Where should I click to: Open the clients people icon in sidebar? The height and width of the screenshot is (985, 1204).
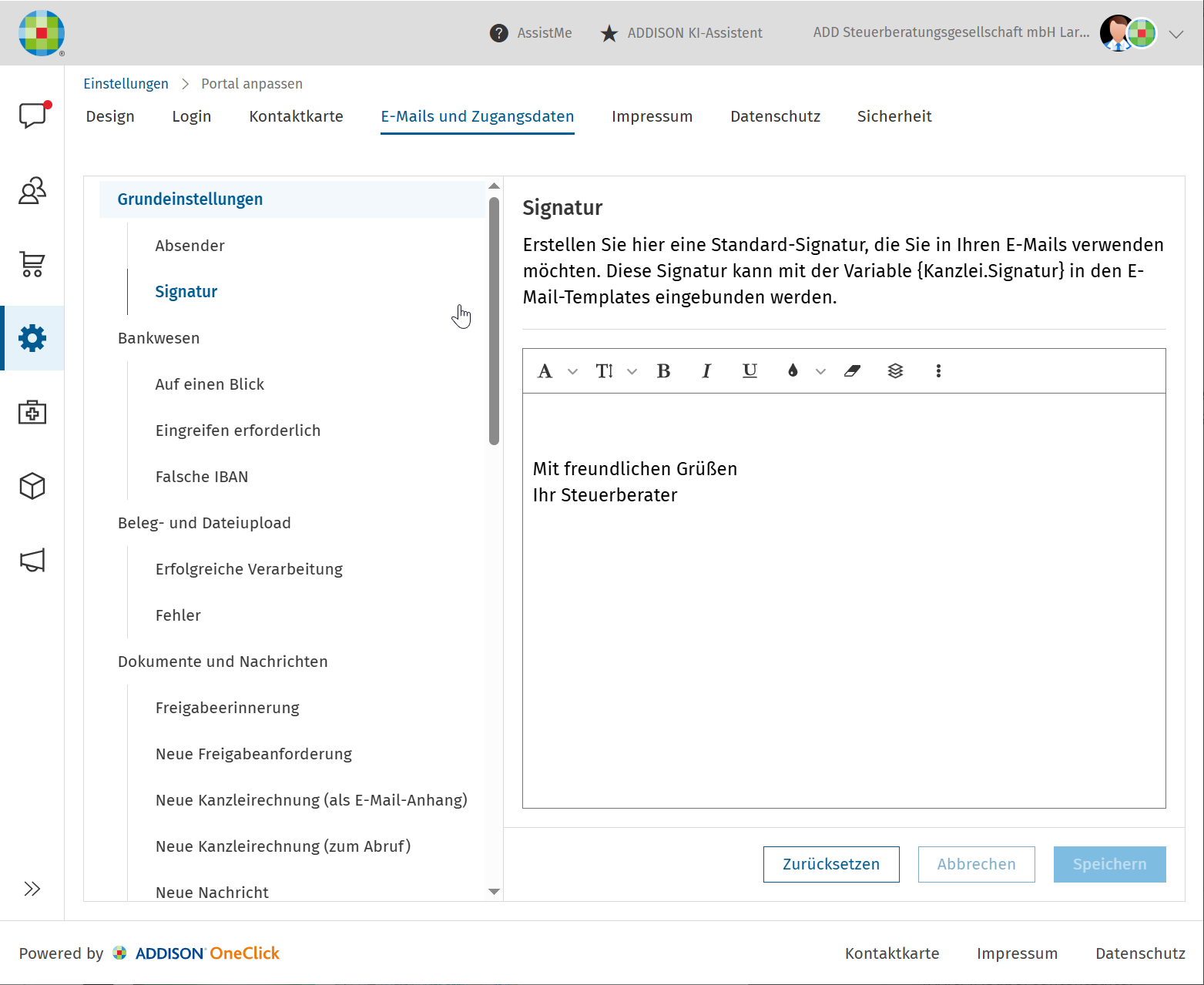pyautogui.click(x=32, y=190)
